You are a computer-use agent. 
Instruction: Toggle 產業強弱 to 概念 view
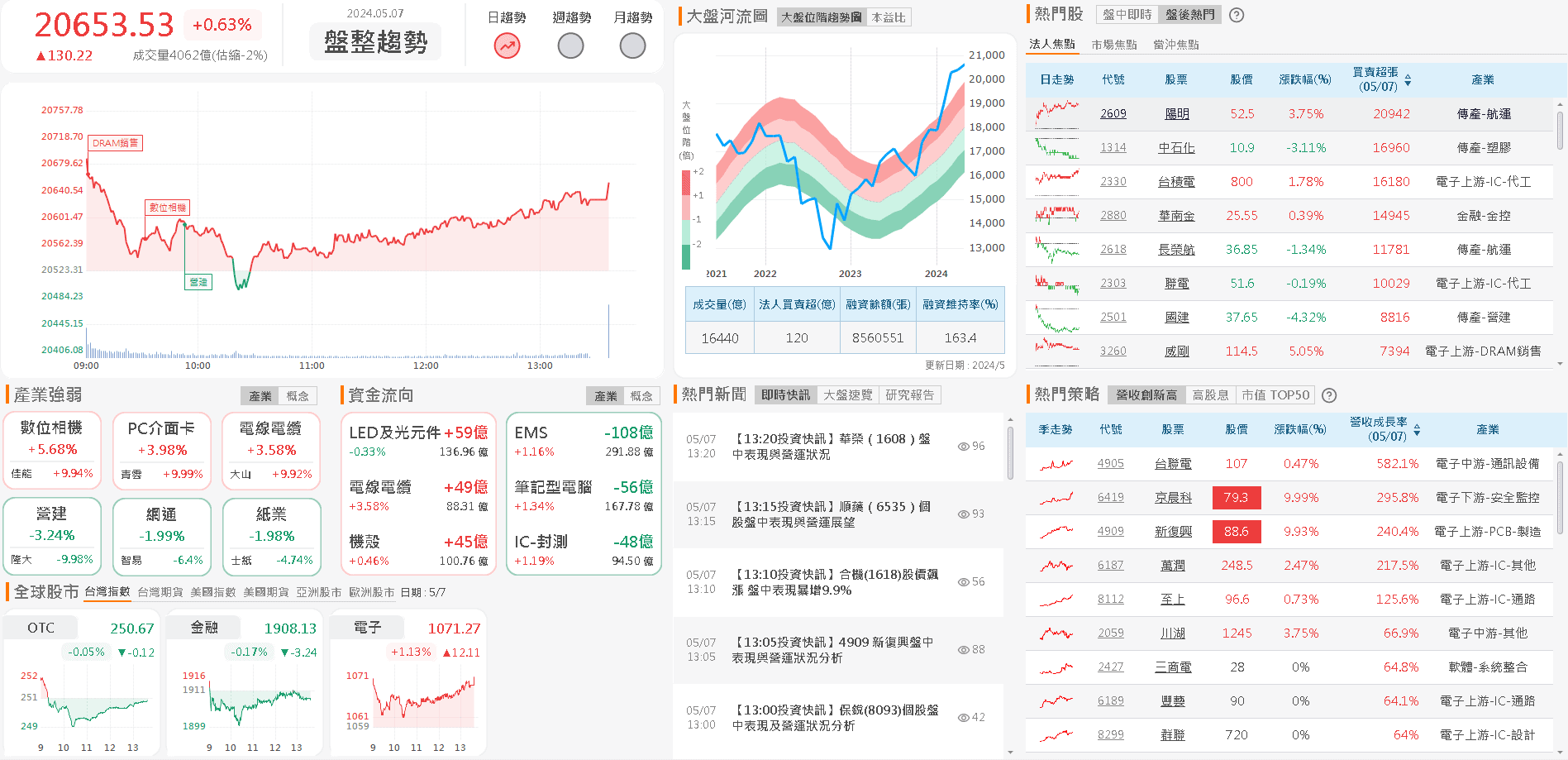(298, 396)
